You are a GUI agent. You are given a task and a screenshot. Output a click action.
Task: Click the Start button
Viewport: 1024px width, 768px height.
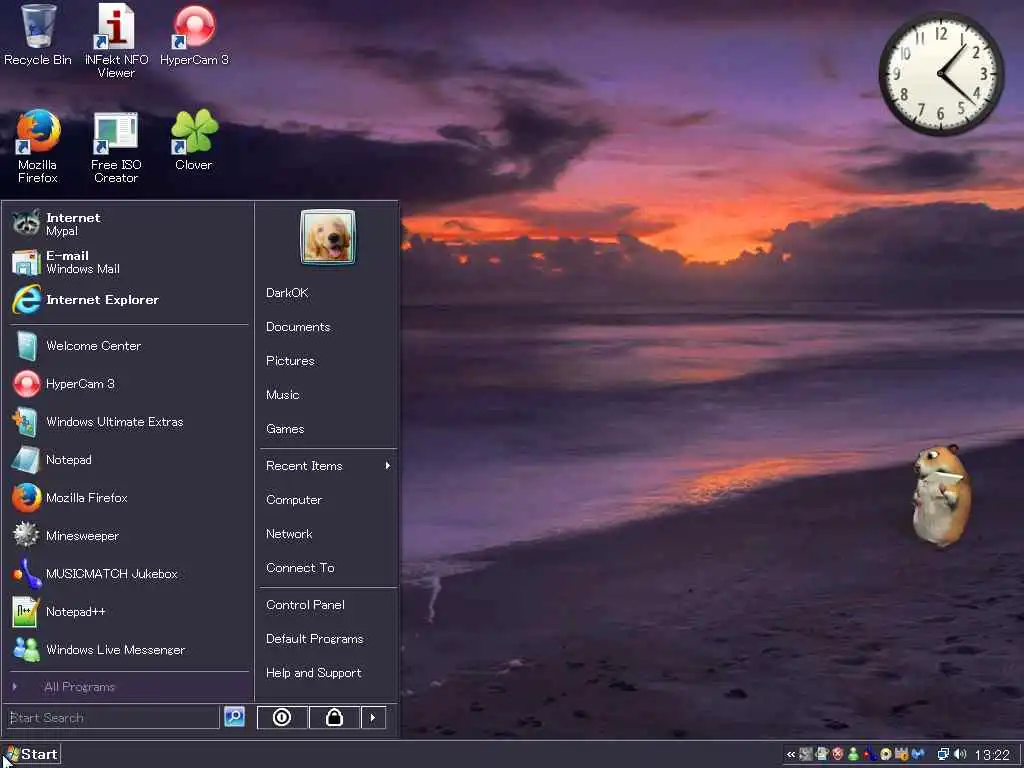(31, 754)
